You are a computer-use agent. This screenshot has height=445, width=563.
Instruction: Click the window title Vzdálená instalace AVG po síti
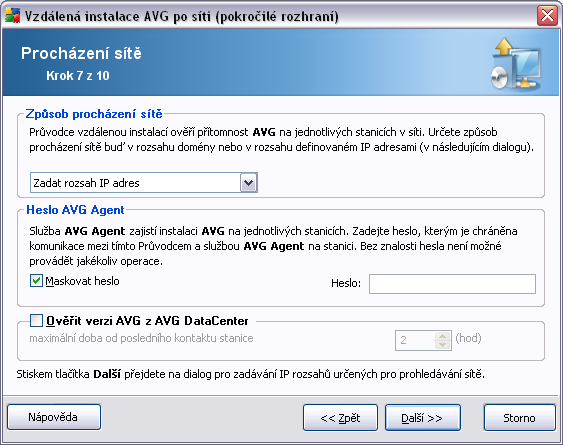pos(182,16)
